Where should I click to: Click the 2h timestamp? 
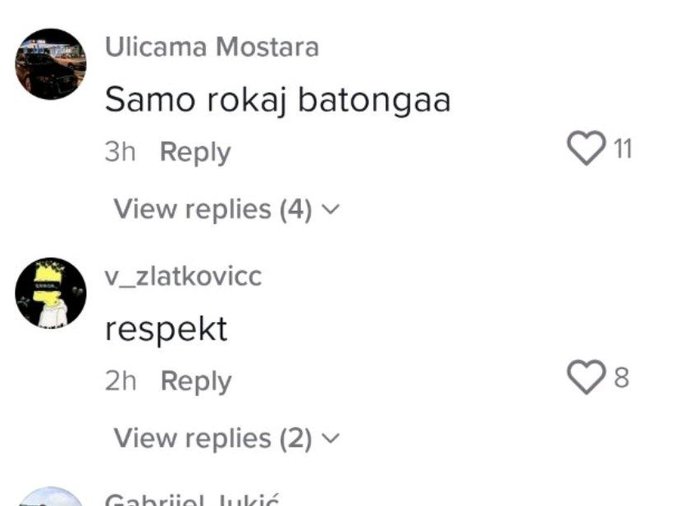tap(121, 381)
